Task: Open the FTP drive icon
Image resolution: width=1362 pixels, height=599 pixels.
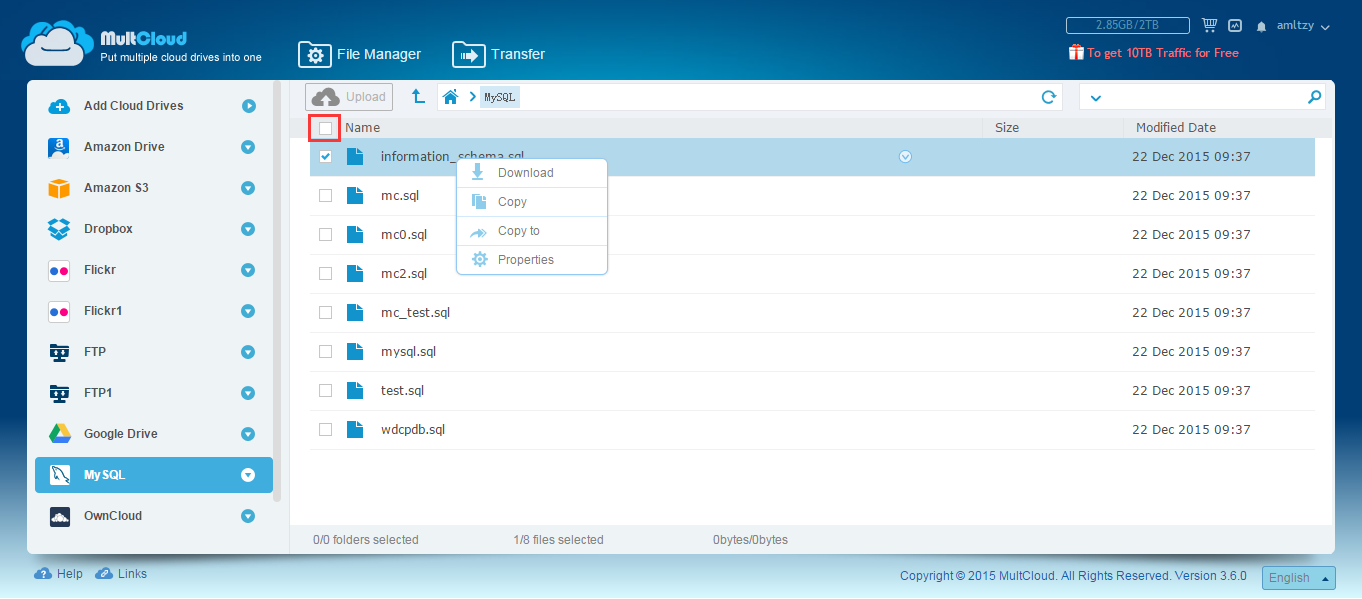Action: click(59, 352)
